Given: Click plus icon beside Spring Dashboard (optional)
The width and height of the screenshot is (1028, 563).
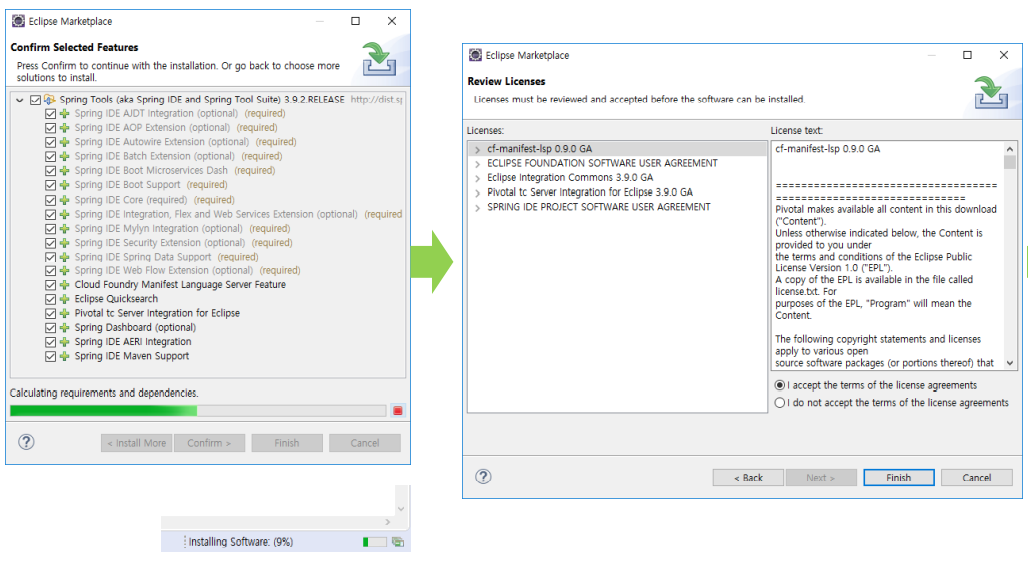Looking at the screenshot, I should point(64,328).
